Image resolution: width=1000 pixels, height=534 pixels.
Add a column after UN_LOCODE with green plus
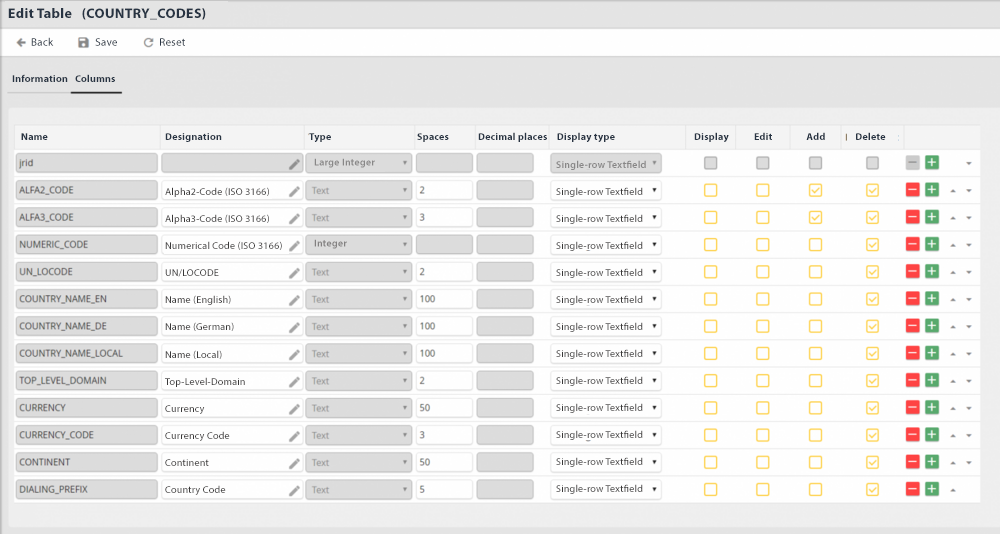click(x=932, y=271)
